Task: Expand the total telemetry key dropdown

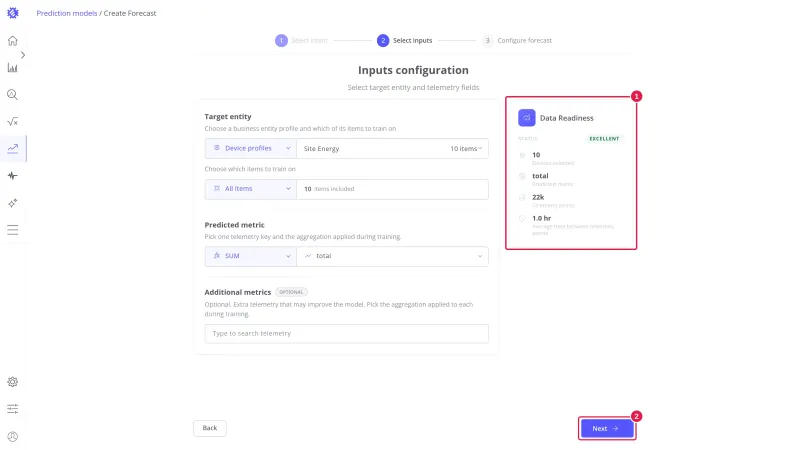Action: [x=392, y=256]
